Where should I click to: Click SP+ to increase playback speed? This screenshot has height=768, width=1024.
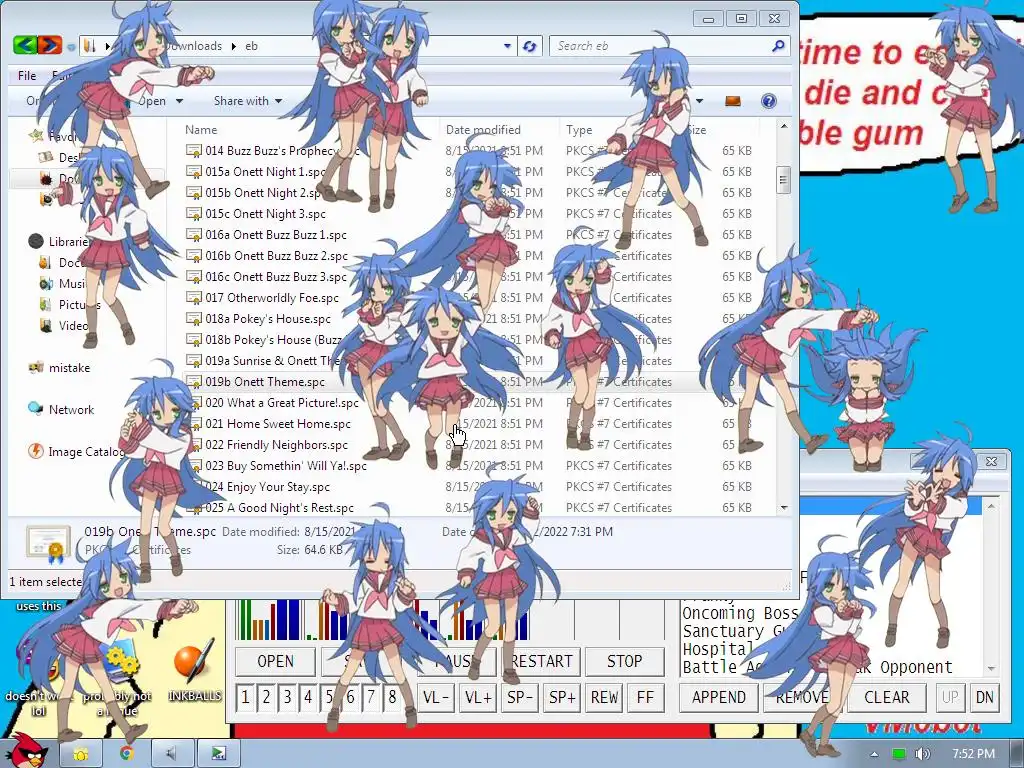pos(562,697)
